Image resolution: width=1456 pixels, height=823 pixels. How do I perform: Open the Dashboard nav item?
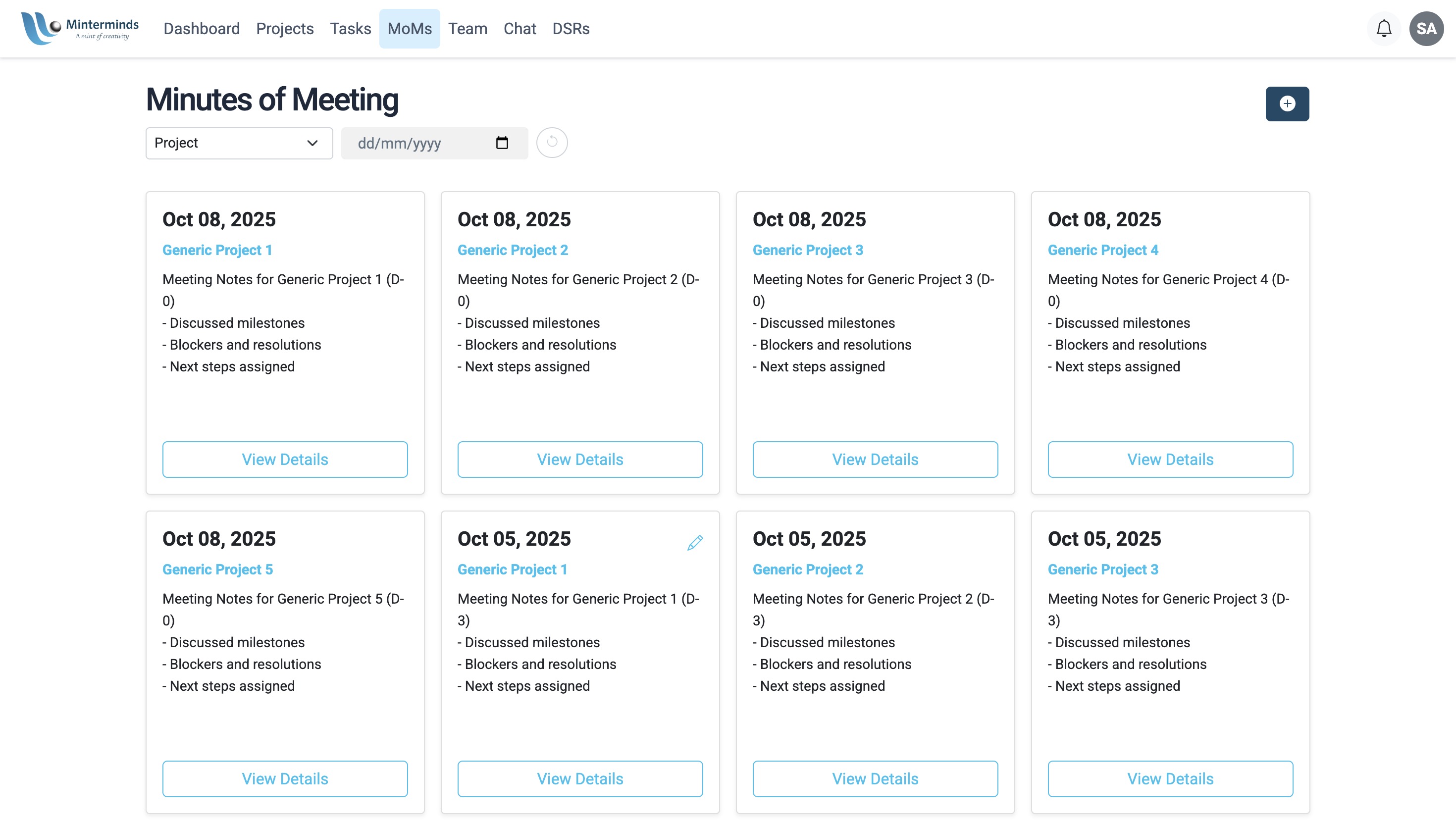[x=201, y=29]
